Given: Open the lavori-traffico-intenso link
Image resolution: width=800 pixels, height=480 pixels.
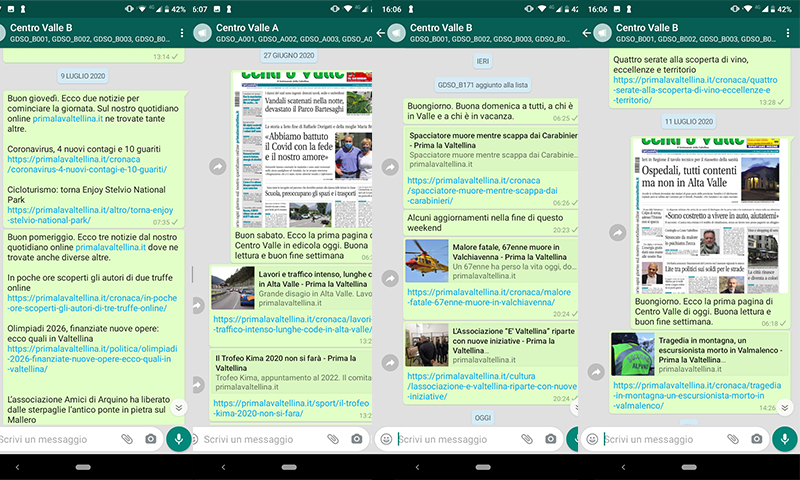Looking at the screenshot, I should (292, 324).
